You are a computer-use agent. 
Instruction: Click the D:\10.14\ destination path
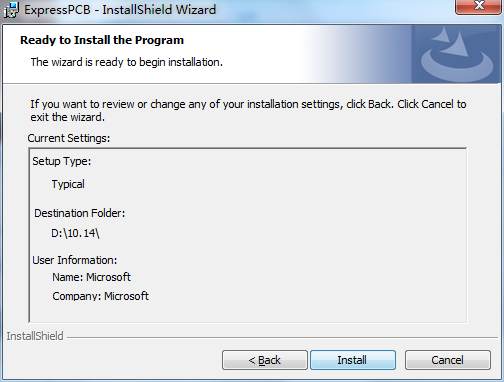click(75, 233)
